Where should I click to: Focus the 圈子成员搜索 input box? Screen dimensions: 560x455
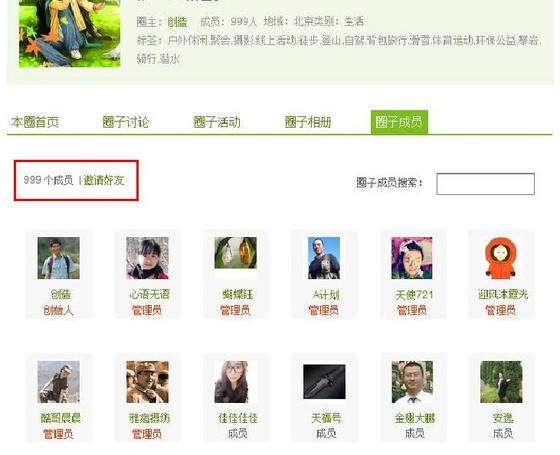(x=485, y=184)
